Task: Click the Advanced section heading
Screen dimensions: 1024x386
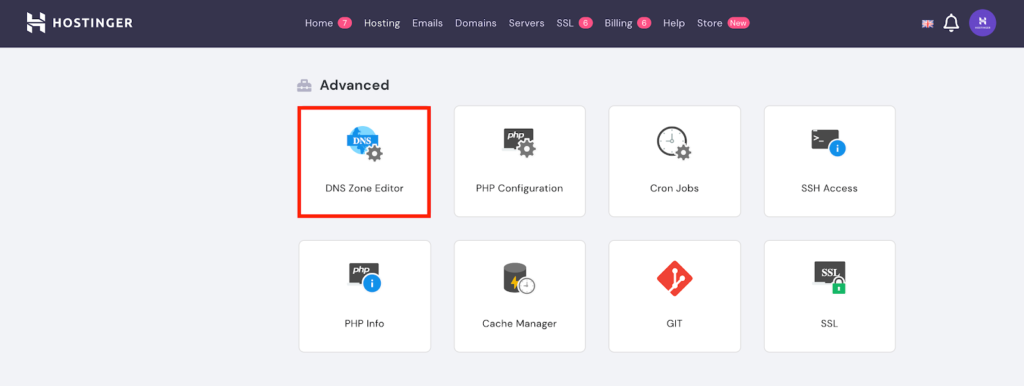Action: click(x=354, y=85)
